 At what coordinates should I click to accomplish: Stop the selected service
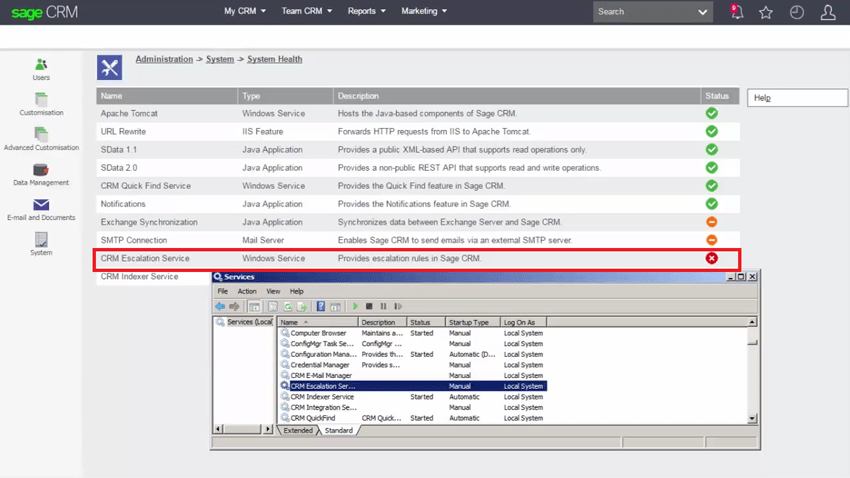pos(369,306)
